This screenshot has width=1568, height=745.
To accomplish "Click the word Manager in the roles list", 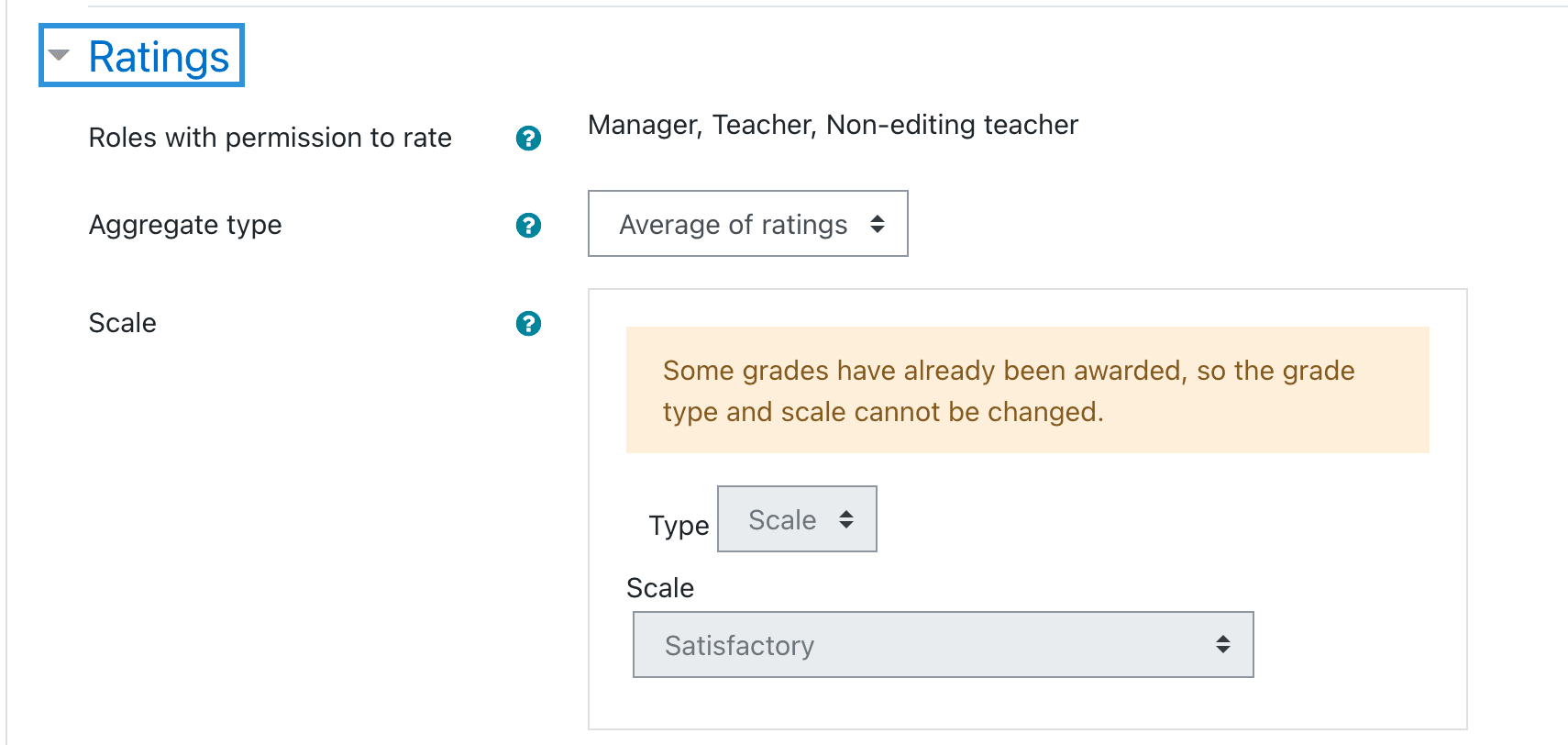I will tap(646, 125).
